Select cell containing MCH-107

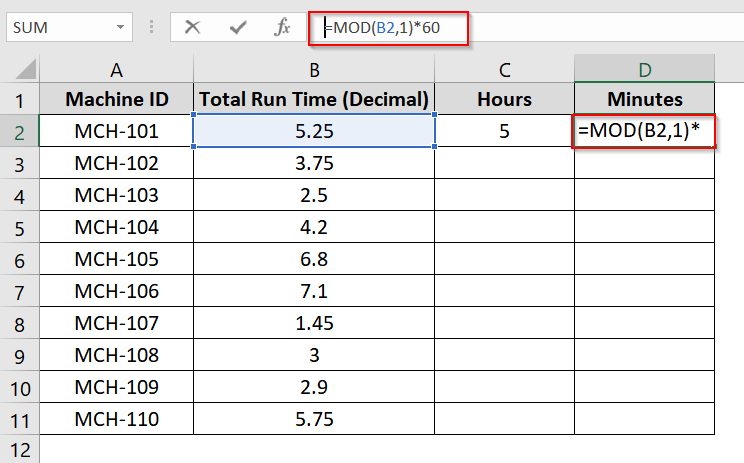tap(117, 323)
